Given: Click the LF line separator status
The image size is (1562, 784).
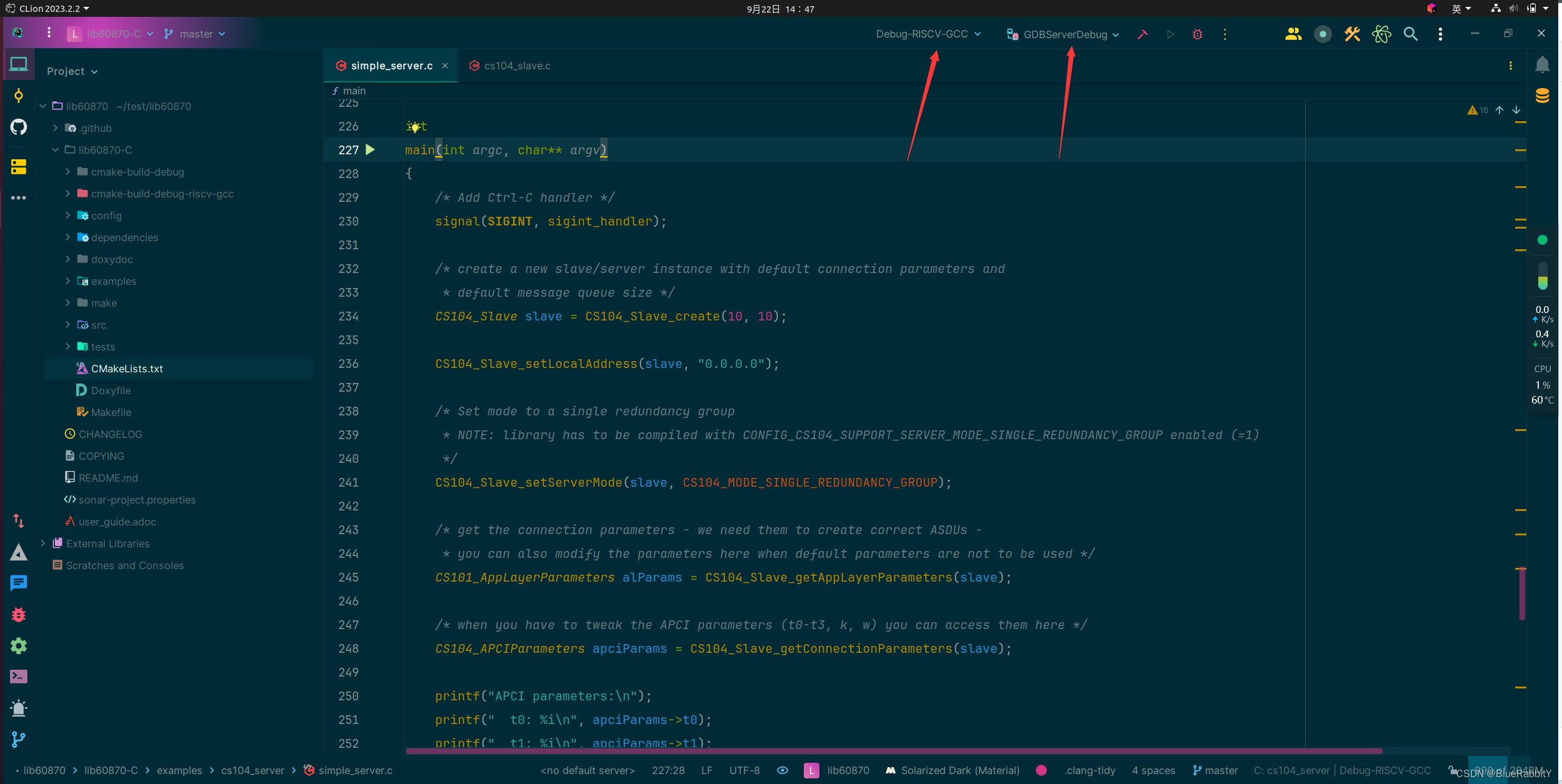Looking at the screenshot, I should [x=706, y=770].
